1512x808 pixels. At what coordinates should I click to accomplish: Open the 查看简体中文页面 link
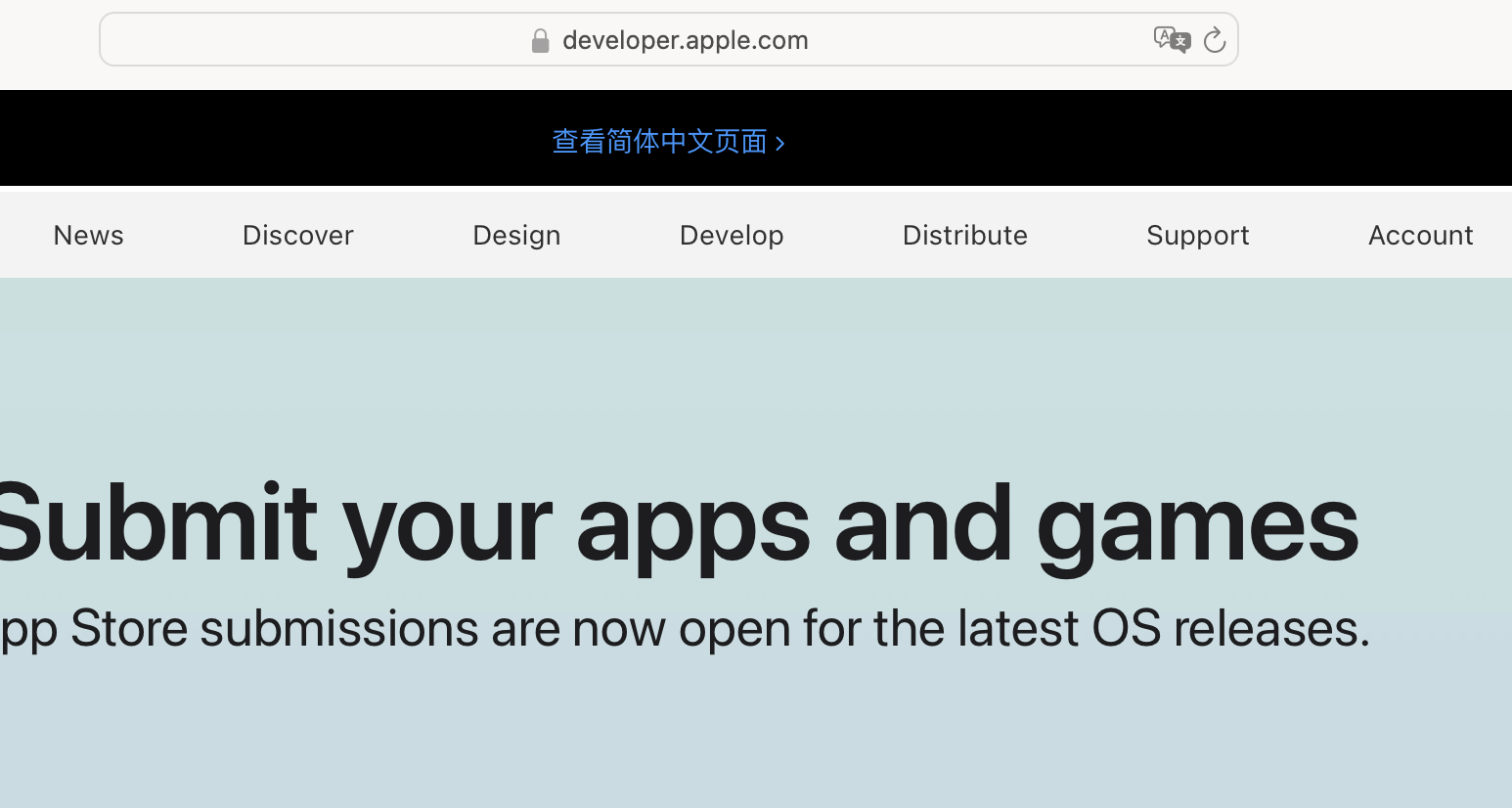(x=669, y=142)
